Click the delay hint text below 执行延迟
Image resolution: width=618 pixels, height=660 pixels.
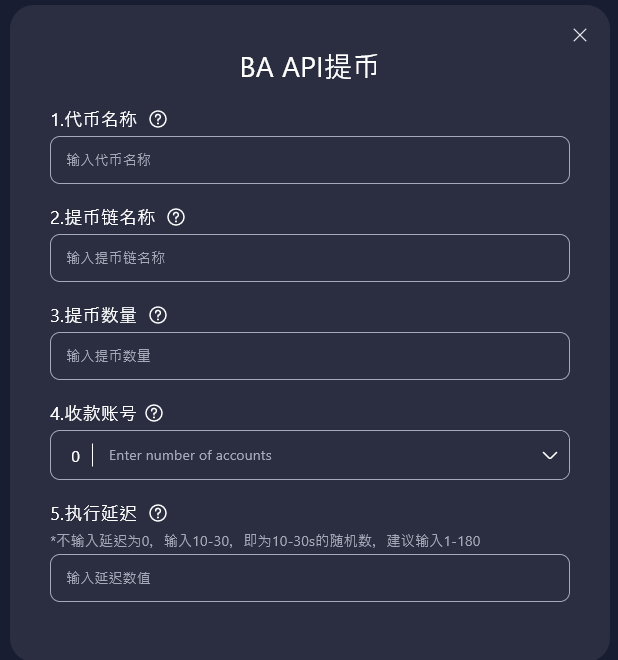[x=265, y=541]
